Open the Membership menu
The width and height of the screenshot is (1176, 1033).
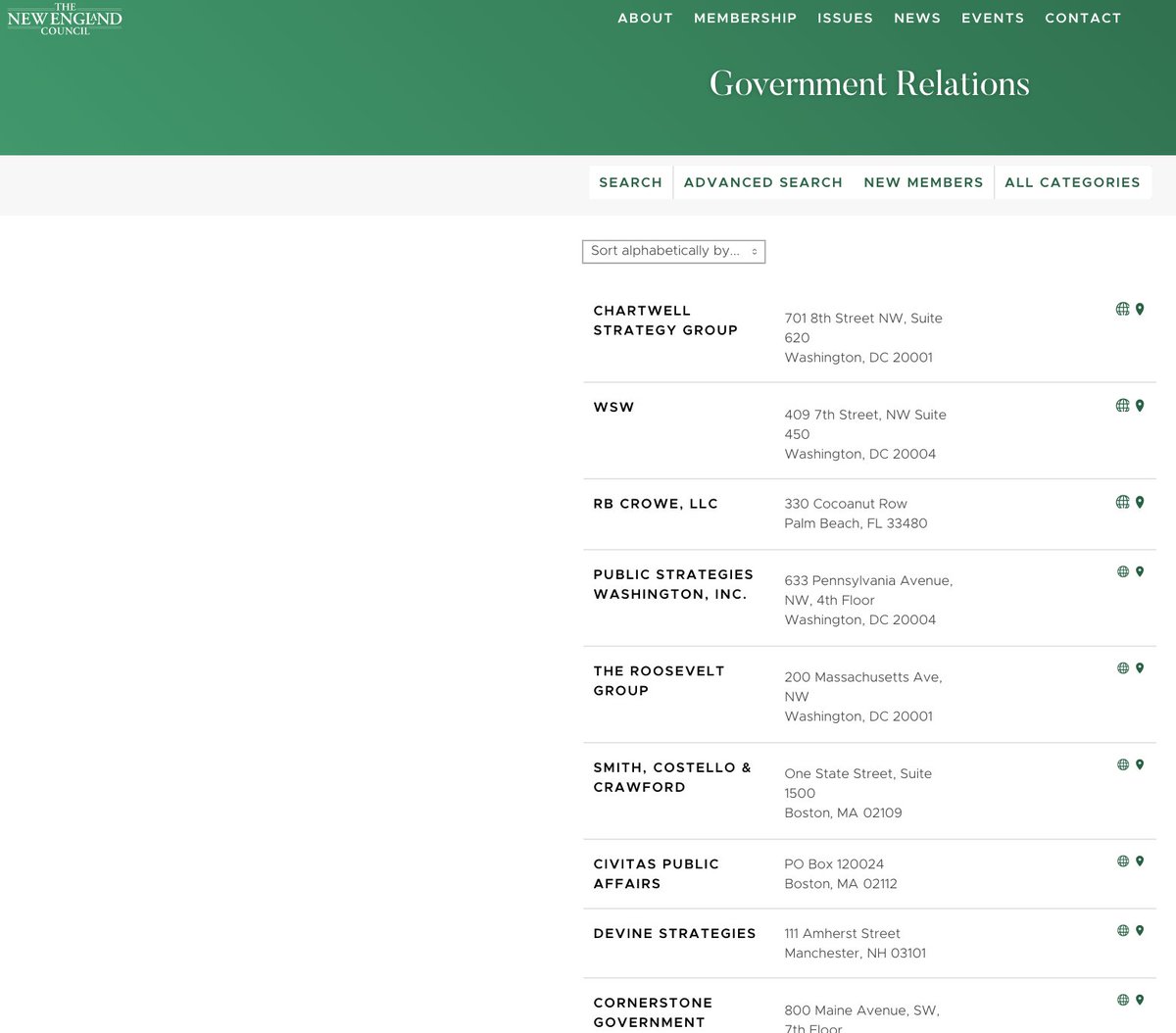[x=745, y=18]
